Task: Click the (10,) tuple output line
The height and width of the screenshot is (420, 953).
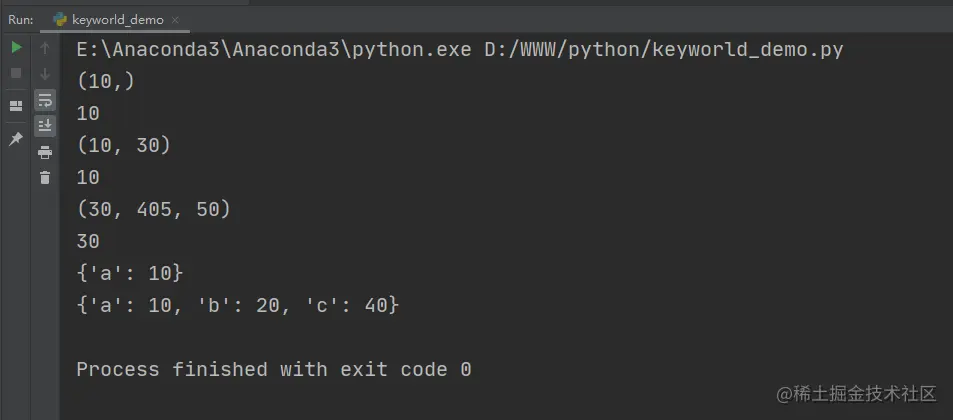Action: click(x=105, y=81)
